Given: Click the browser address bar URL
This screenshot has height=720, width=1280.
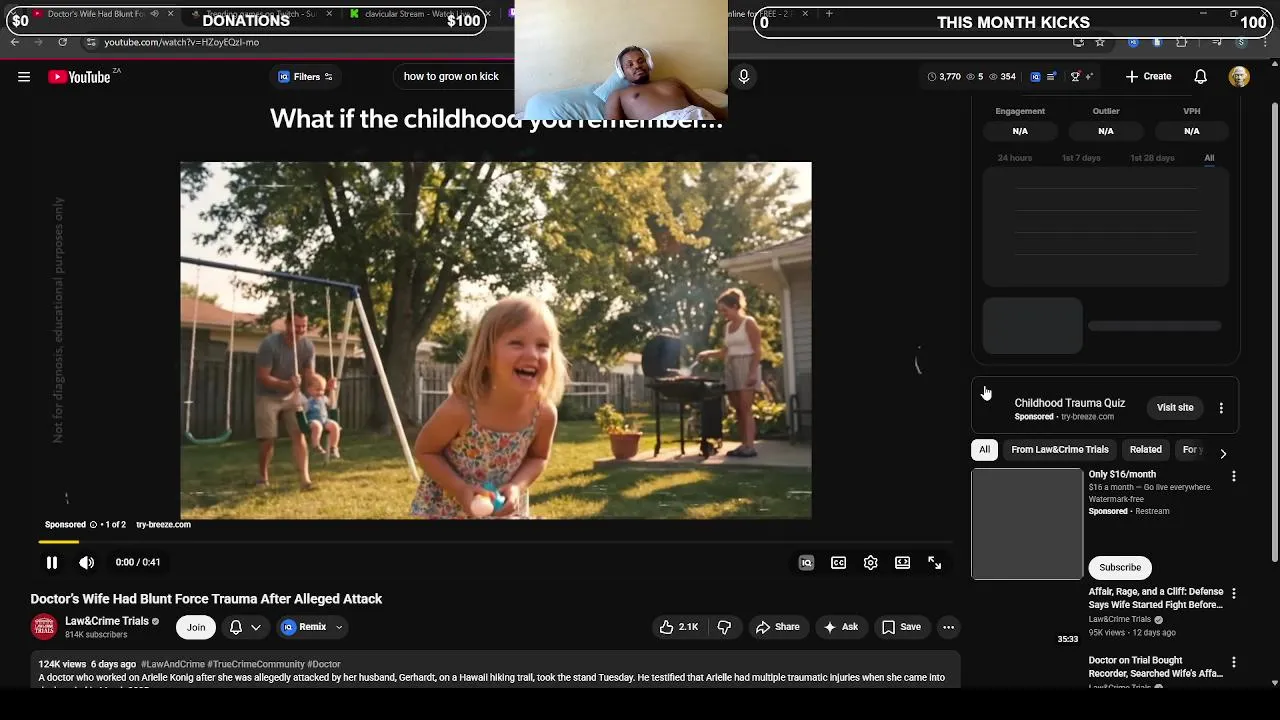Looking at the screenshot, I should point(181,42).
